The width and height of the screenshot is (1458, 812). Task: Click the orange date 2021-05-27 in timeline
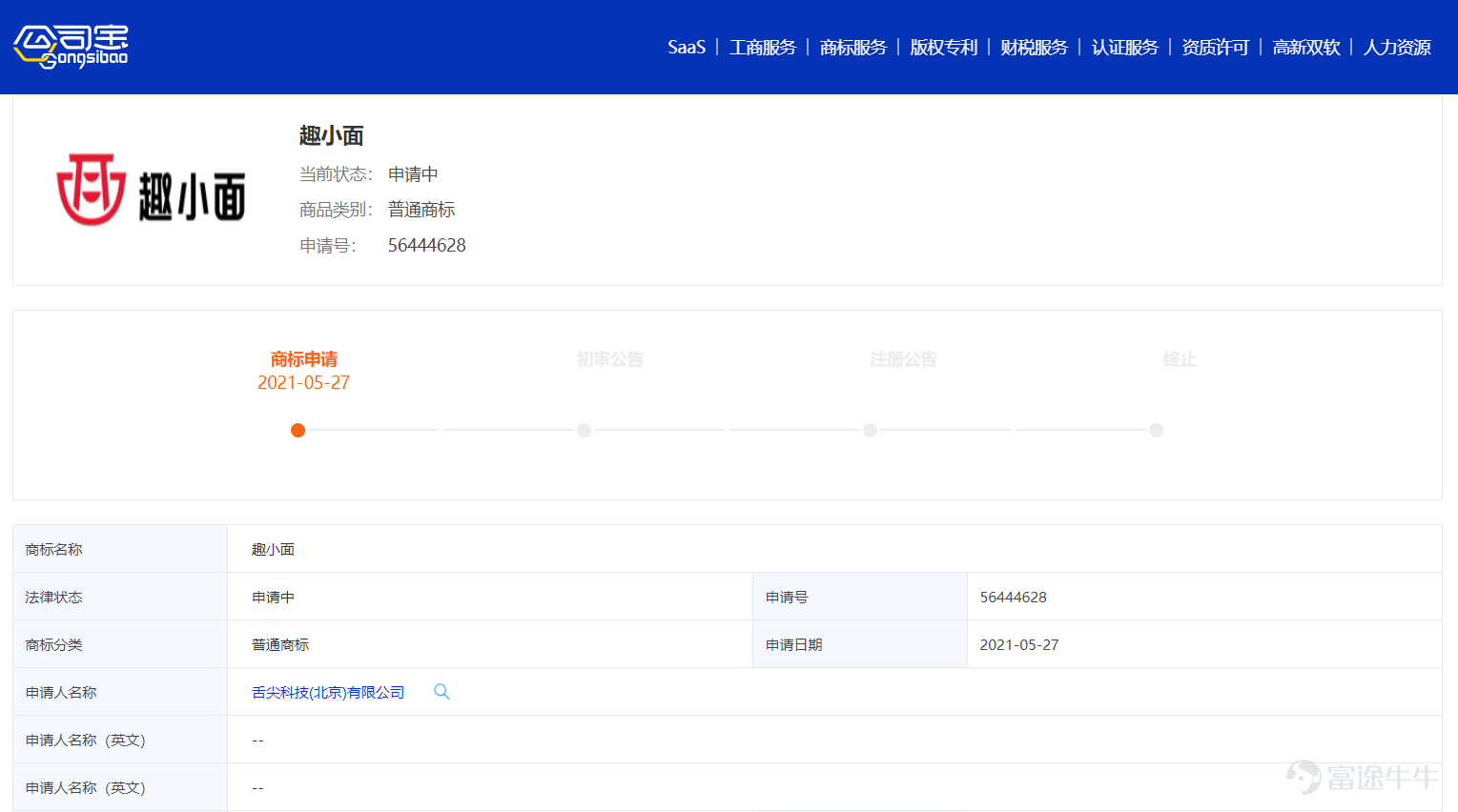[x=303, y=382]
